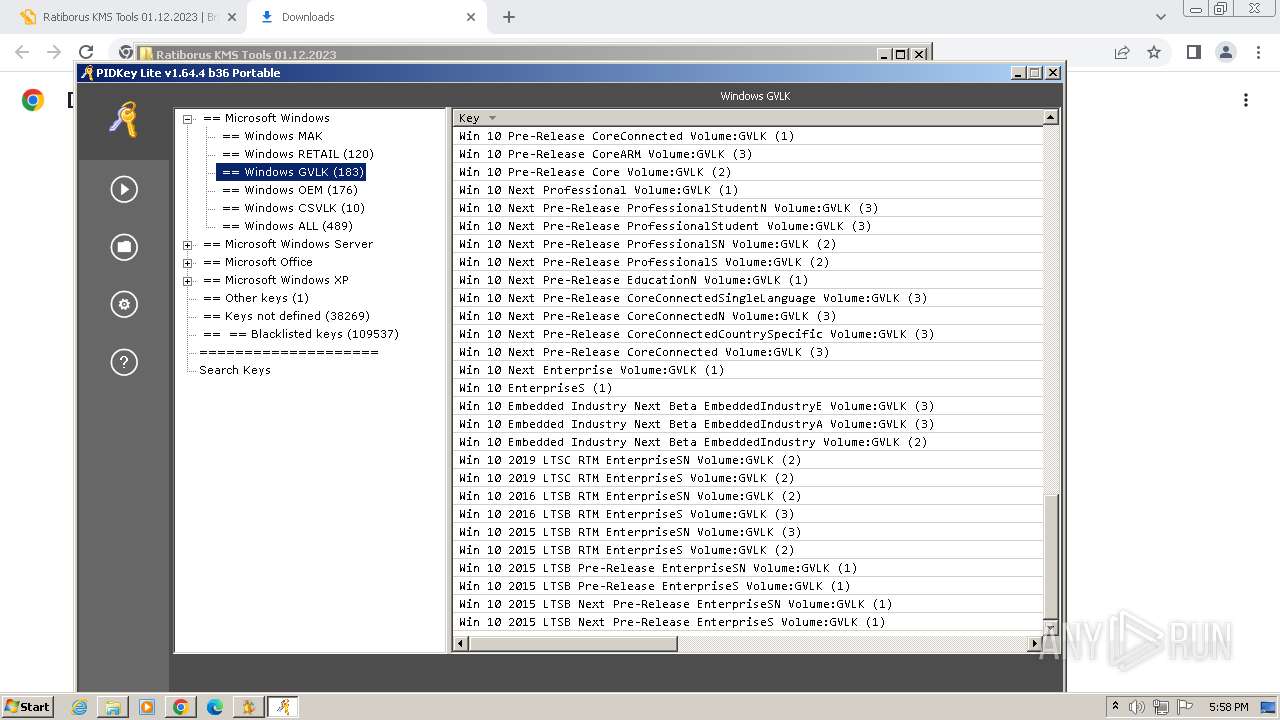Screen dimensions: 1280x720
Task: Select row Win 10 Pre-Release CoreARM Volume:GVLK (3)
Action: click(x=748, y=154)
